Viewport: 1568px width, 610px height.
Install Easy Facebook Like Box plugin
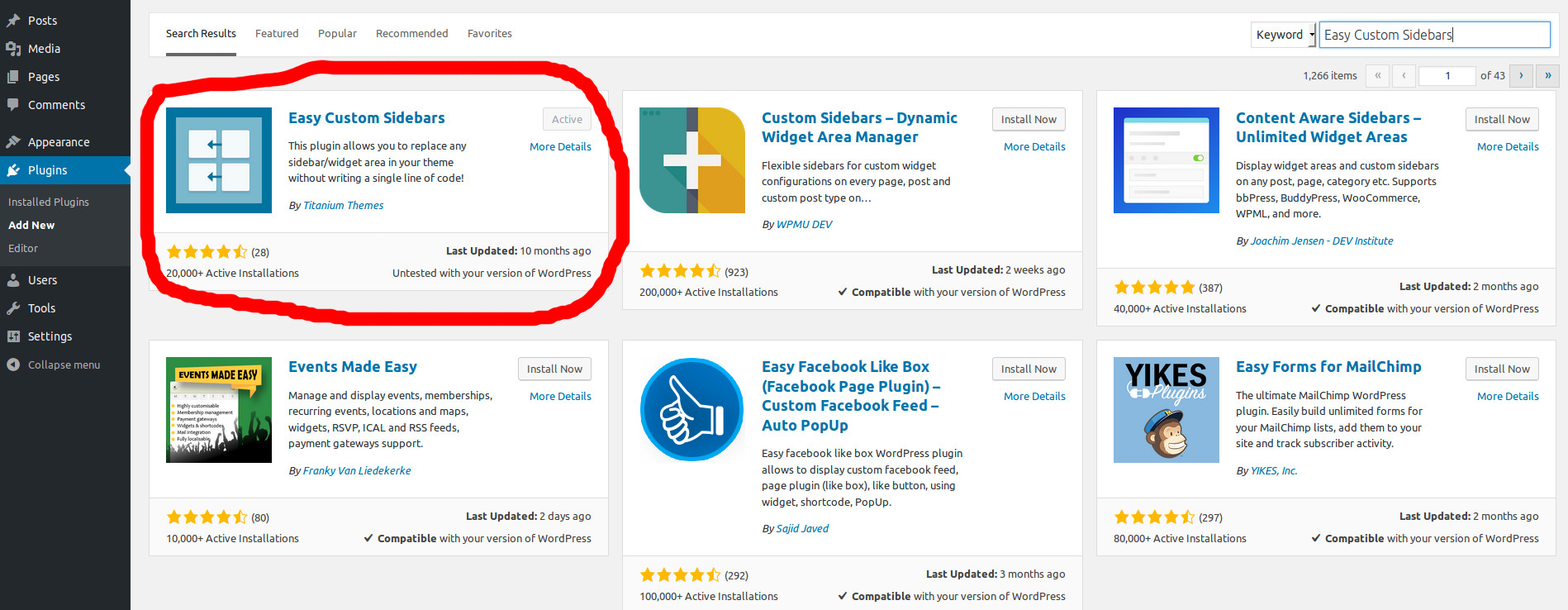tap(1029, 369)
